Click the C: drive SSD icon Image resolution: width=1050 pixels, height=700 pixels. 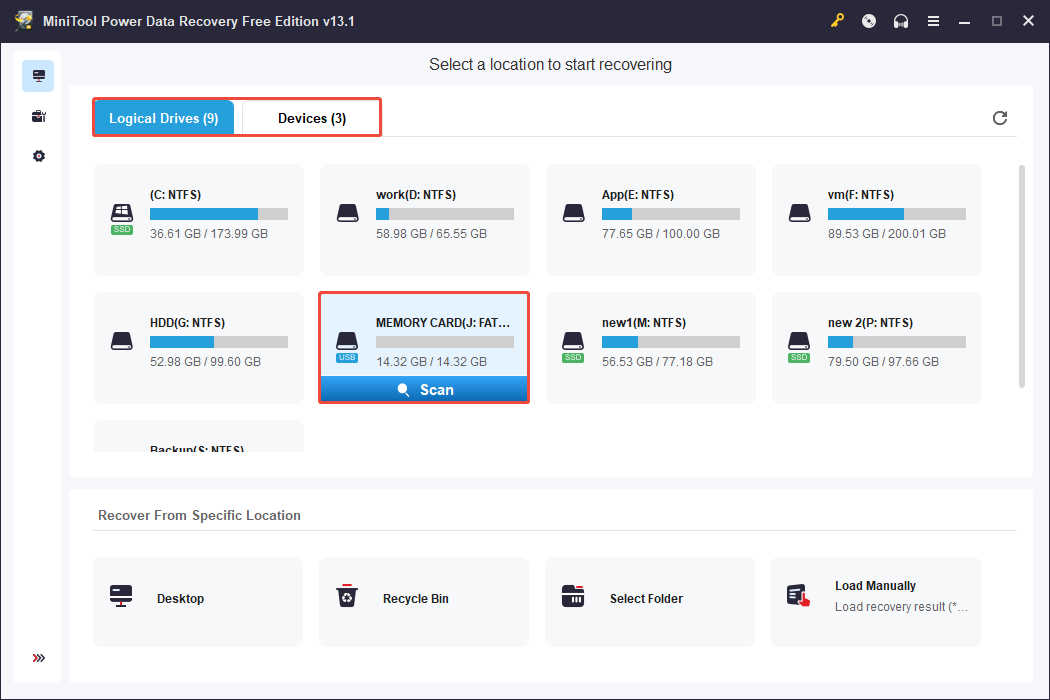122,219
